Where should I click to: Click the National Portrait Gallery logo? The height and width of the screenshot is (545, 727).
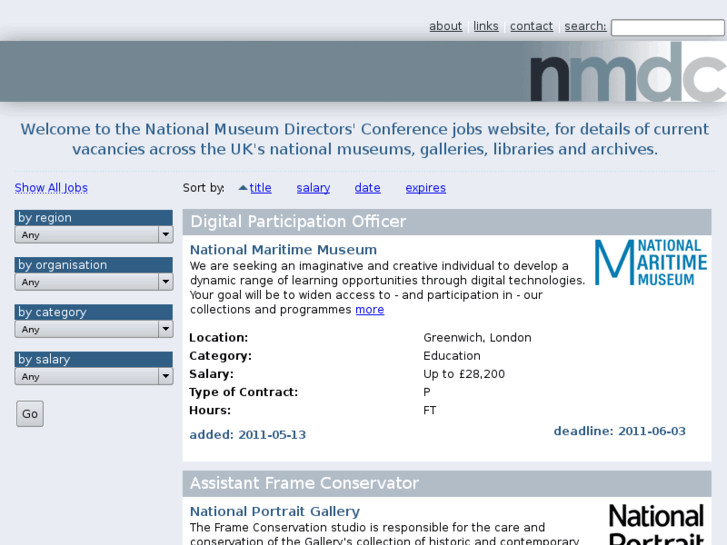[657, 524]
